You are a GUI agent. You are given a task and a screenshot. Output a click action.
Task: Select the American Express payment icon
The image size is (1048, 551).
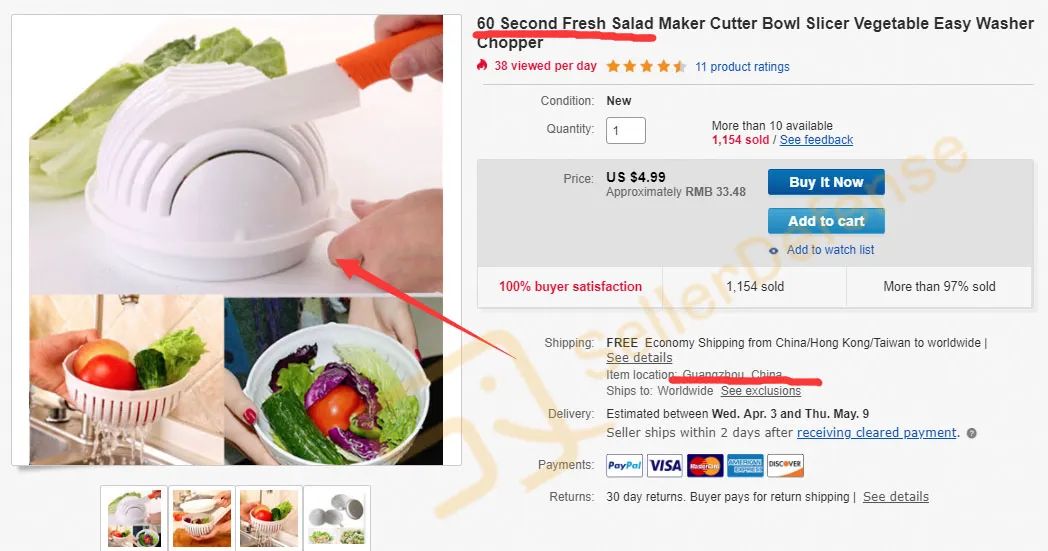(x=745, y=465)
